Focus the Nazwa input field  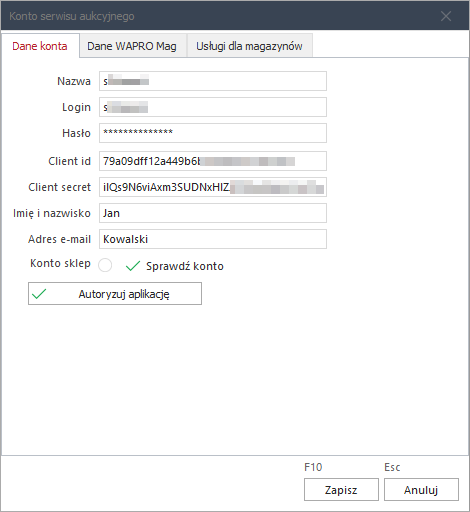pyautogui.click(x=213, y=81)
